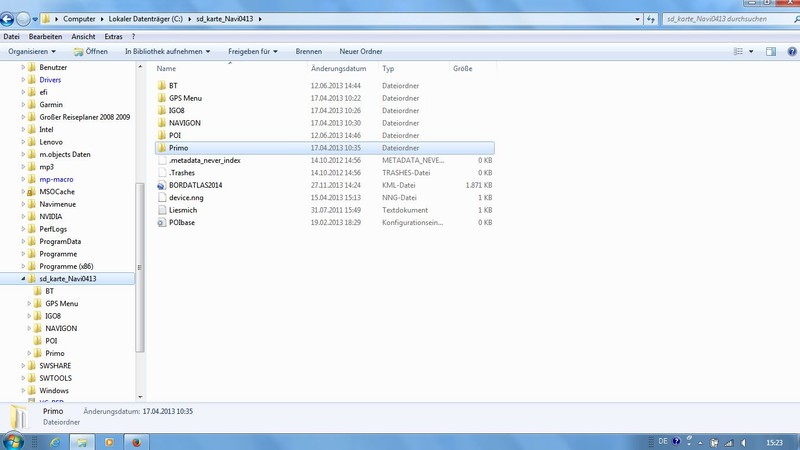Open the Ansicht menu

tap(83, 37)
